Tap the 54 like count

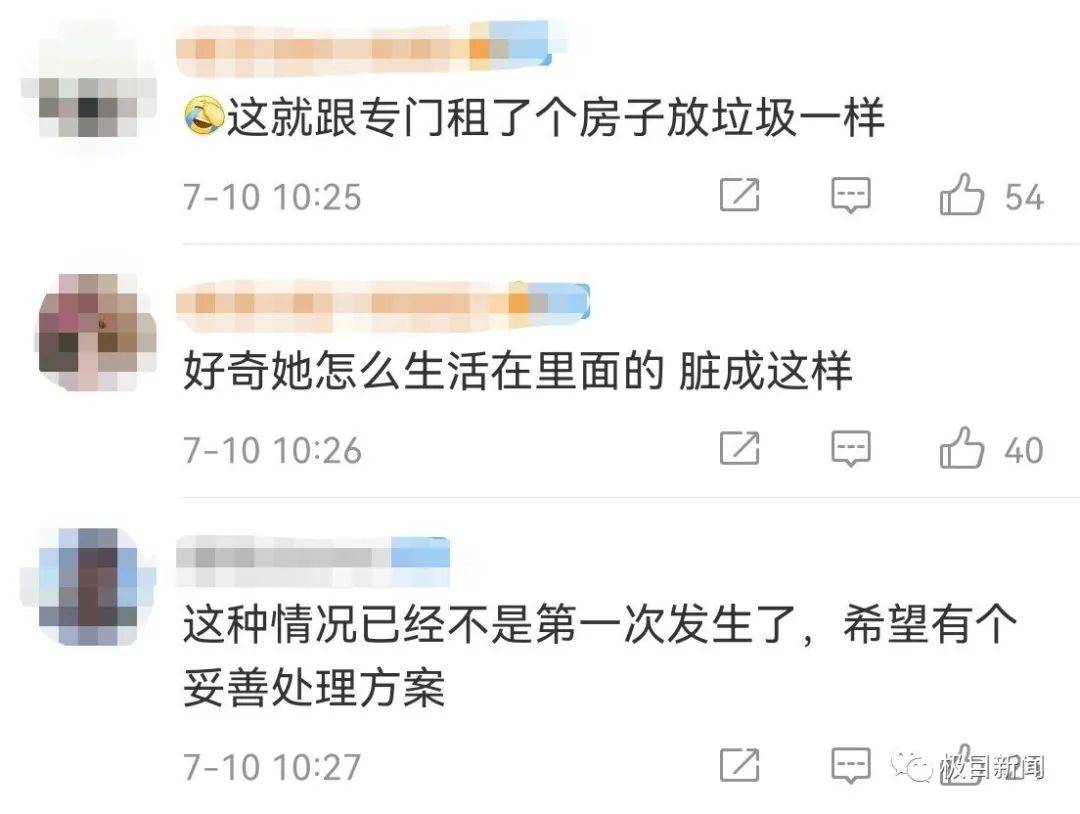coord(1024,197)
